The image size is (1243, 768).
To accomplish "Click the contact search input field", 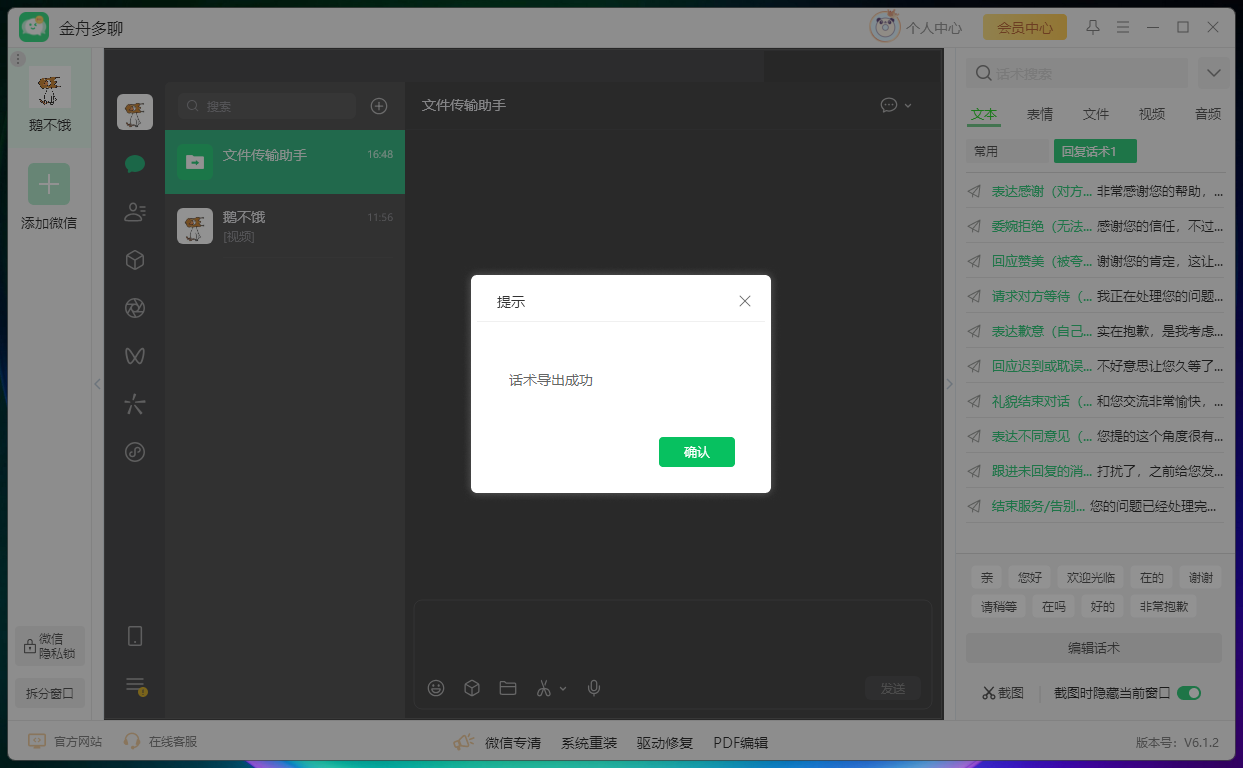I will point(265,105).
